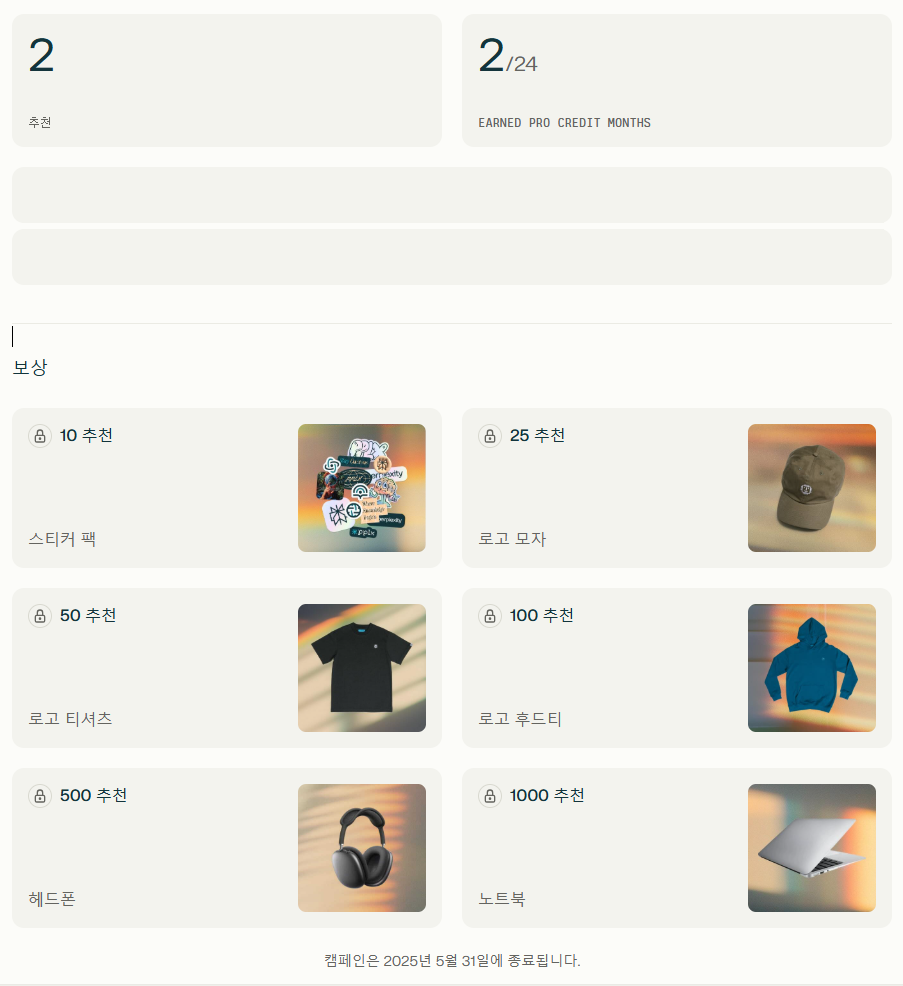The image size is (903, 986).
Task: Click the 추천 count card showing 2
Action: point(227,80)
